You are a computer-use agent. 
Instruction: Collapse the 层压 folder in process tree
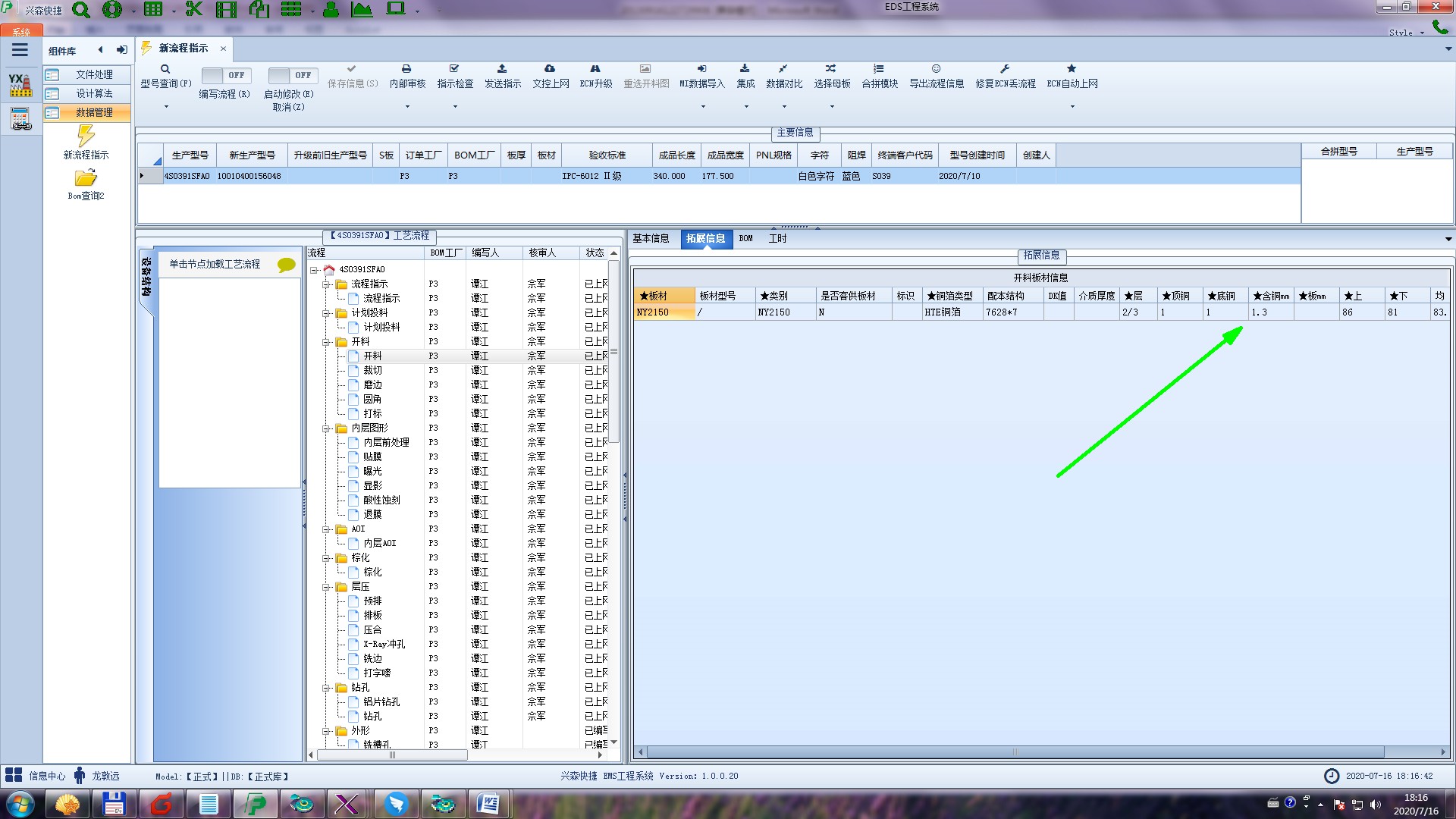pyautogui.click(x=326, y=587)
